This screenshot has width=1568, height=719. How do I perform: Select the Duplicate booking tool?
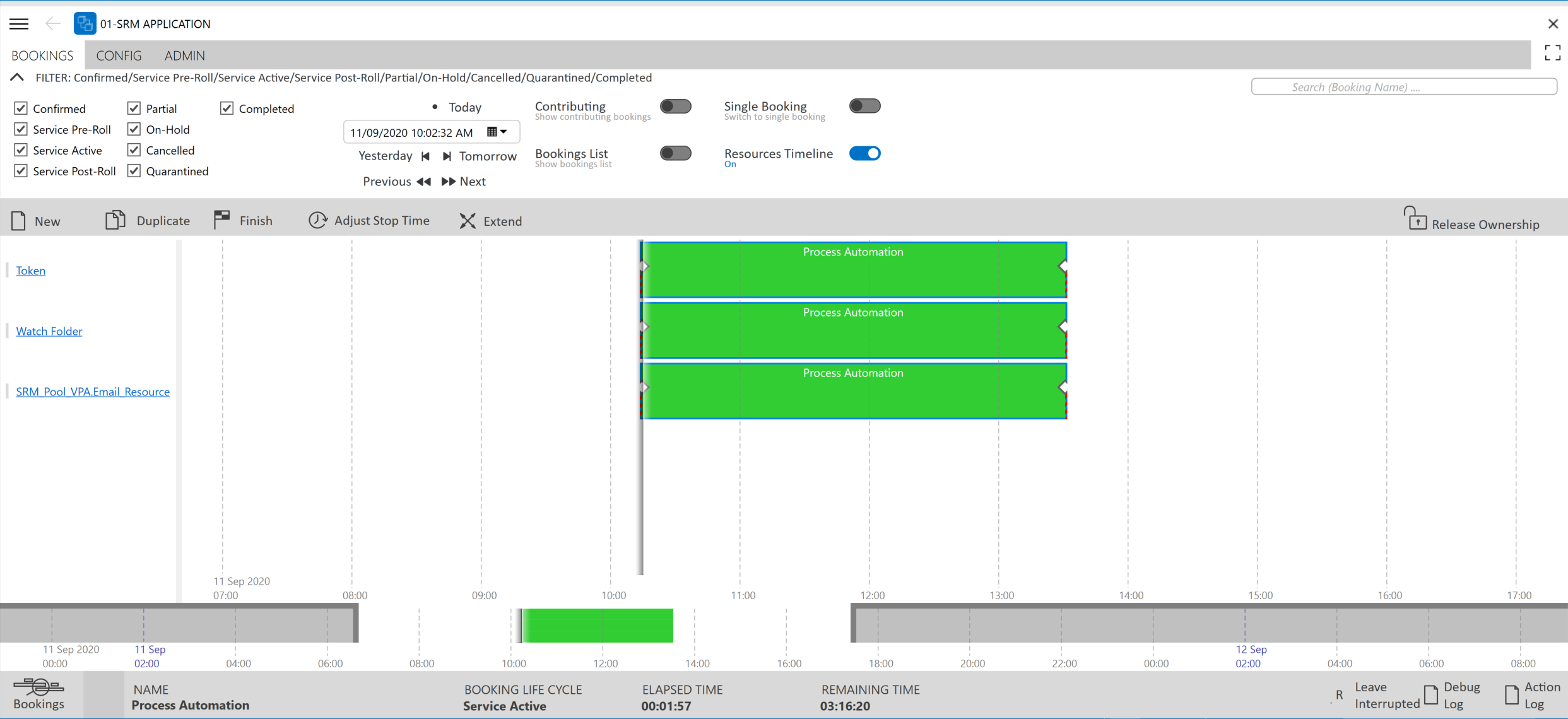(x=115, y=219)
